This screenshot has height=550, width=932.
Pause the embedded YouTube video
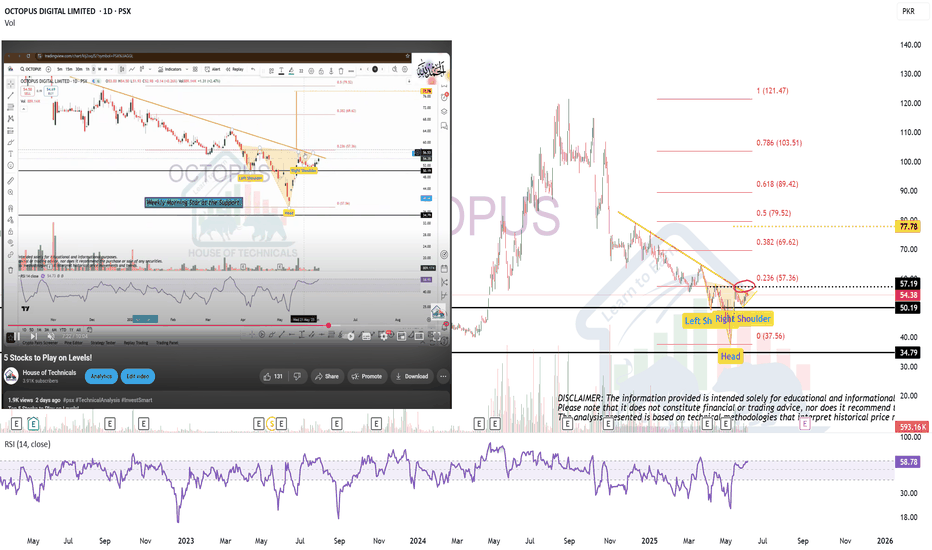(17, 337)
